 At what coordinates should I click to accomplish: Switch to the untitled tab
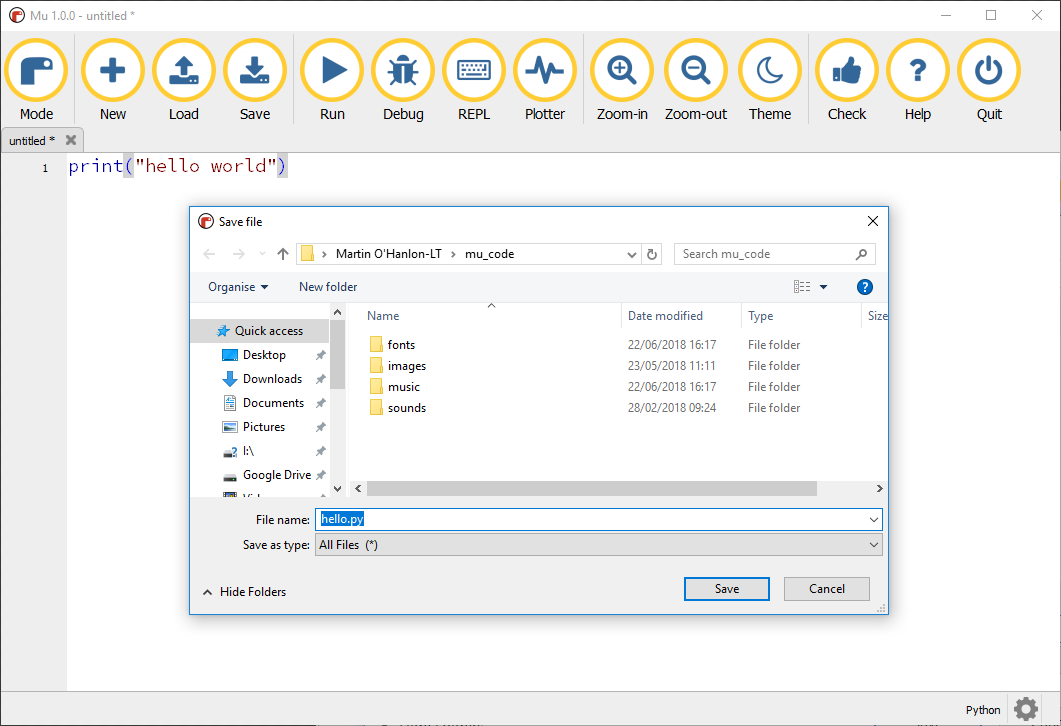click(32, 141)
